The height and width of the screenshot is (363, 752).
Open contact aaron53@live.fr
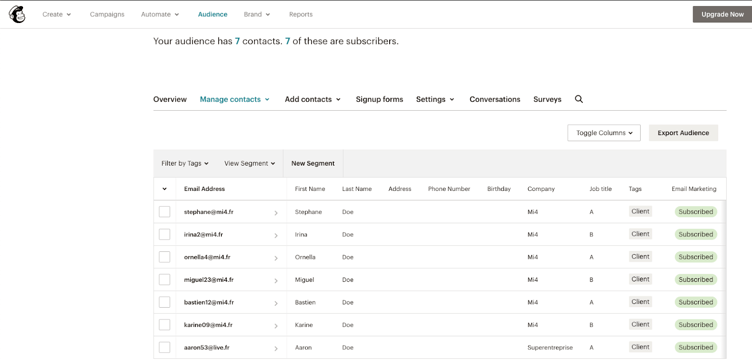(207, 347)
